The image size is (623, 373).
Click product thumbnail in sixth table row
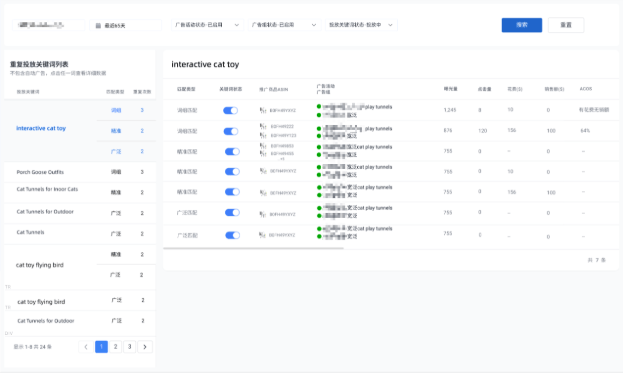(x=263, y=214)
